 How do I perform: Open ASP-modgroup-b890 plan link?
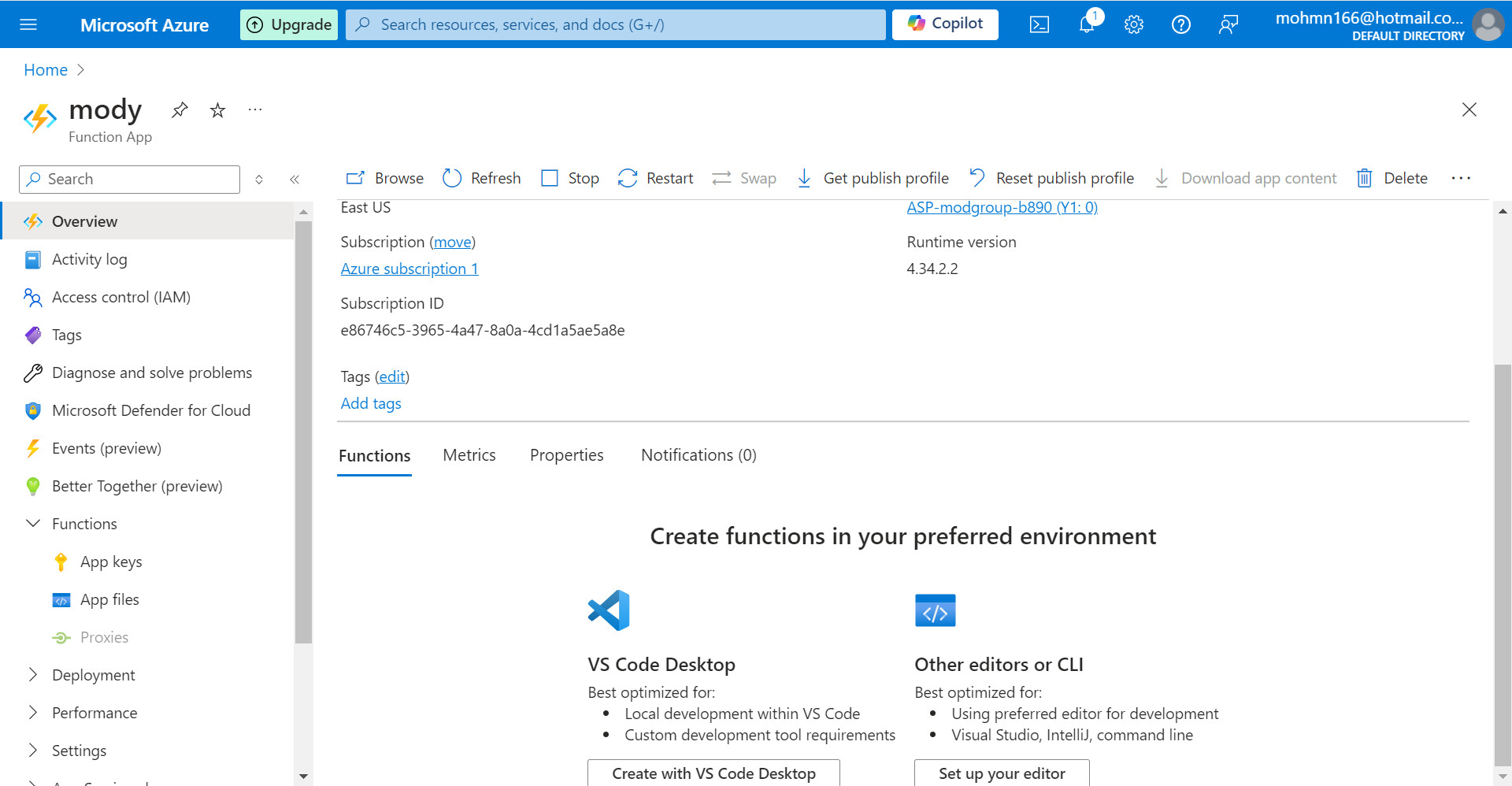click(x=1002, y=207)
